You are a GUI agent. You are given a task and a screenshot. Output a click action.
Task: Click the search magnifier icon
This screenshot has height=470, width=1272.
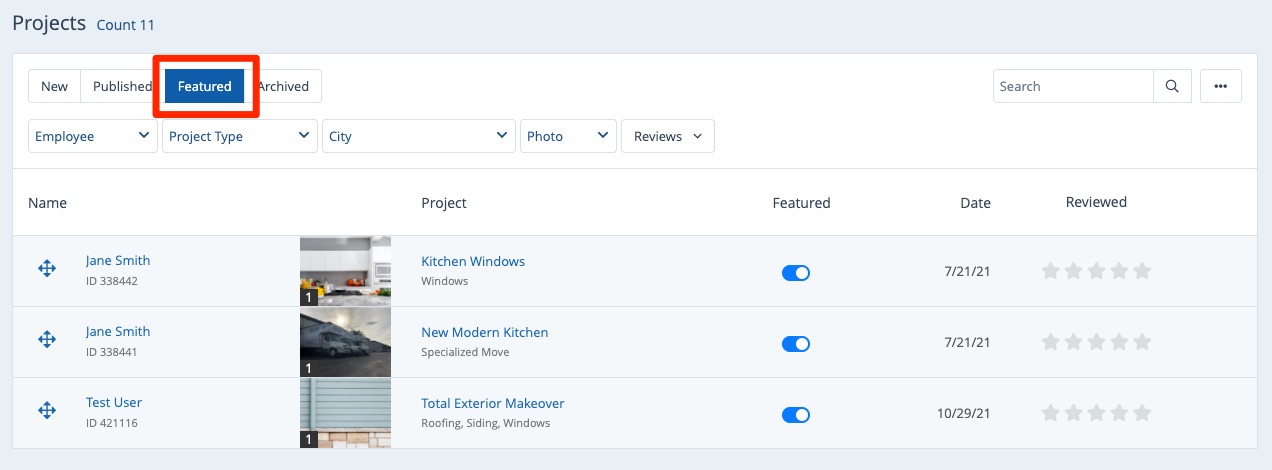tap(1172, 86)
